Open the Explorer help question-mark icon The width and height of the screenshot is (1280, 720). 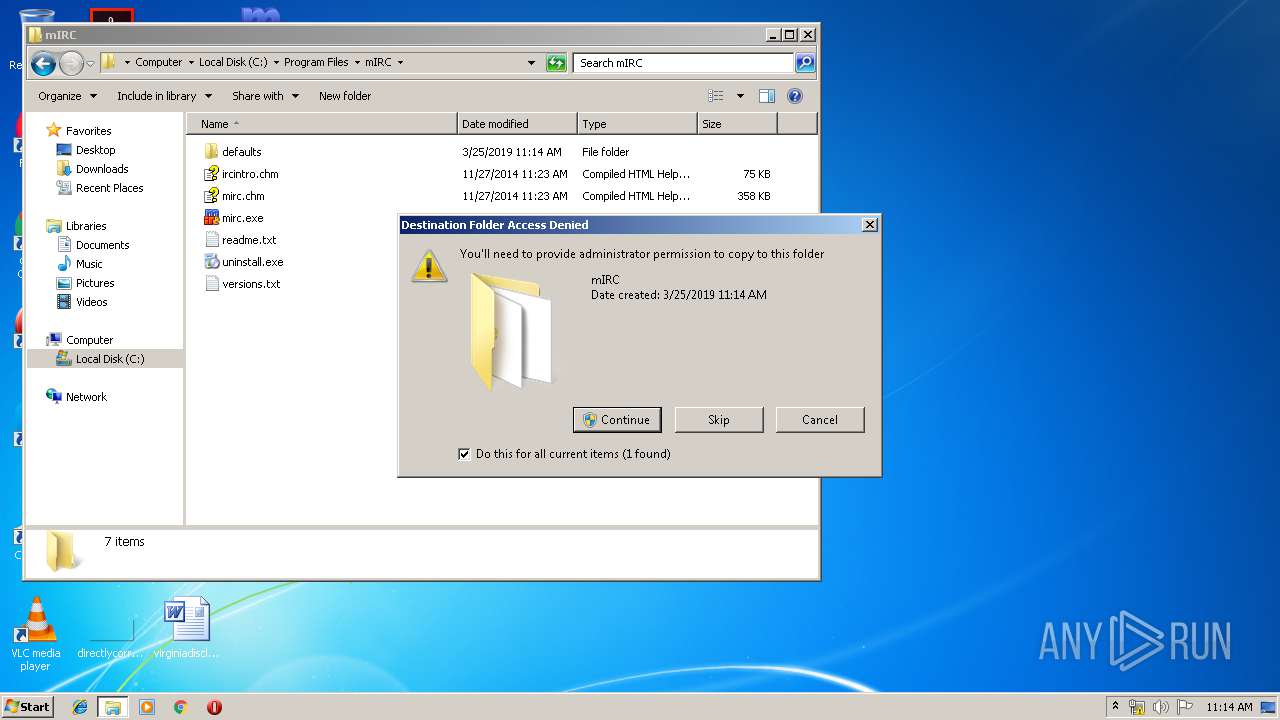[x=795, y=96]
